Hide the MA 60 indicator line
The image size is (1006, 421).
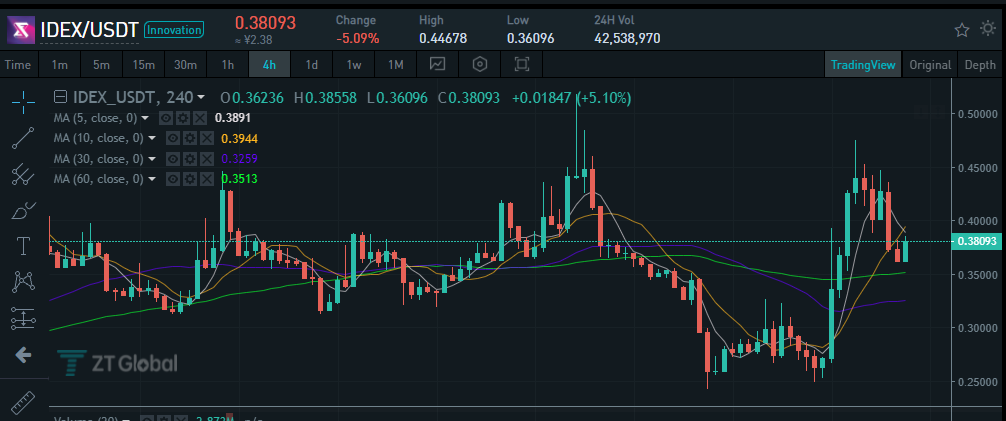[x=172, y=178]
